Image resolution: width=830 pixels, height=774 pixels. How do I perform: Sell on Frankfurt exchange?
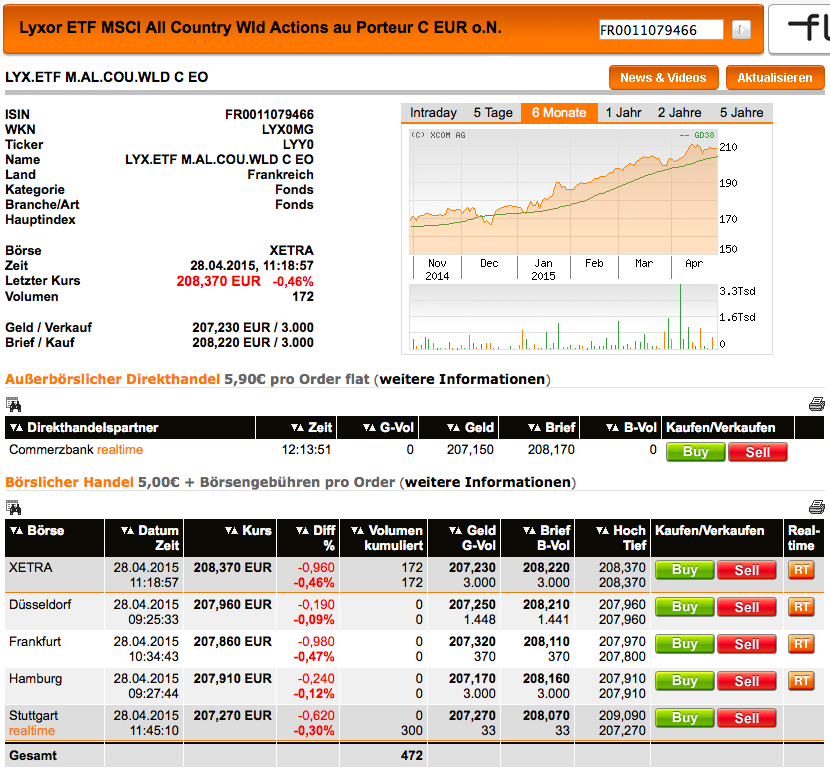(x=746, y=644)
